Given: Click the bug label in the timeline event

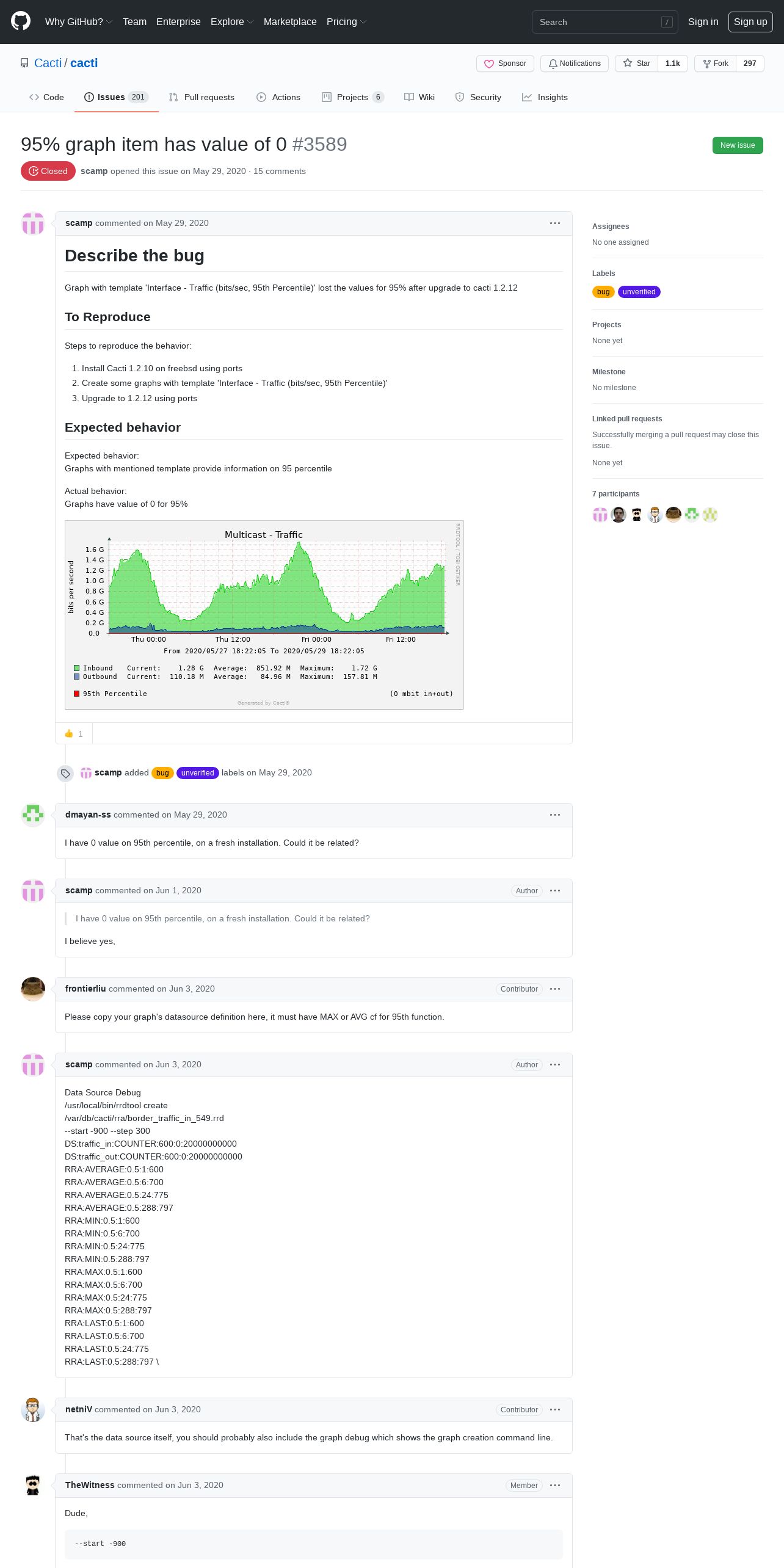Looking at the screenshot, I should pos(162,773).
